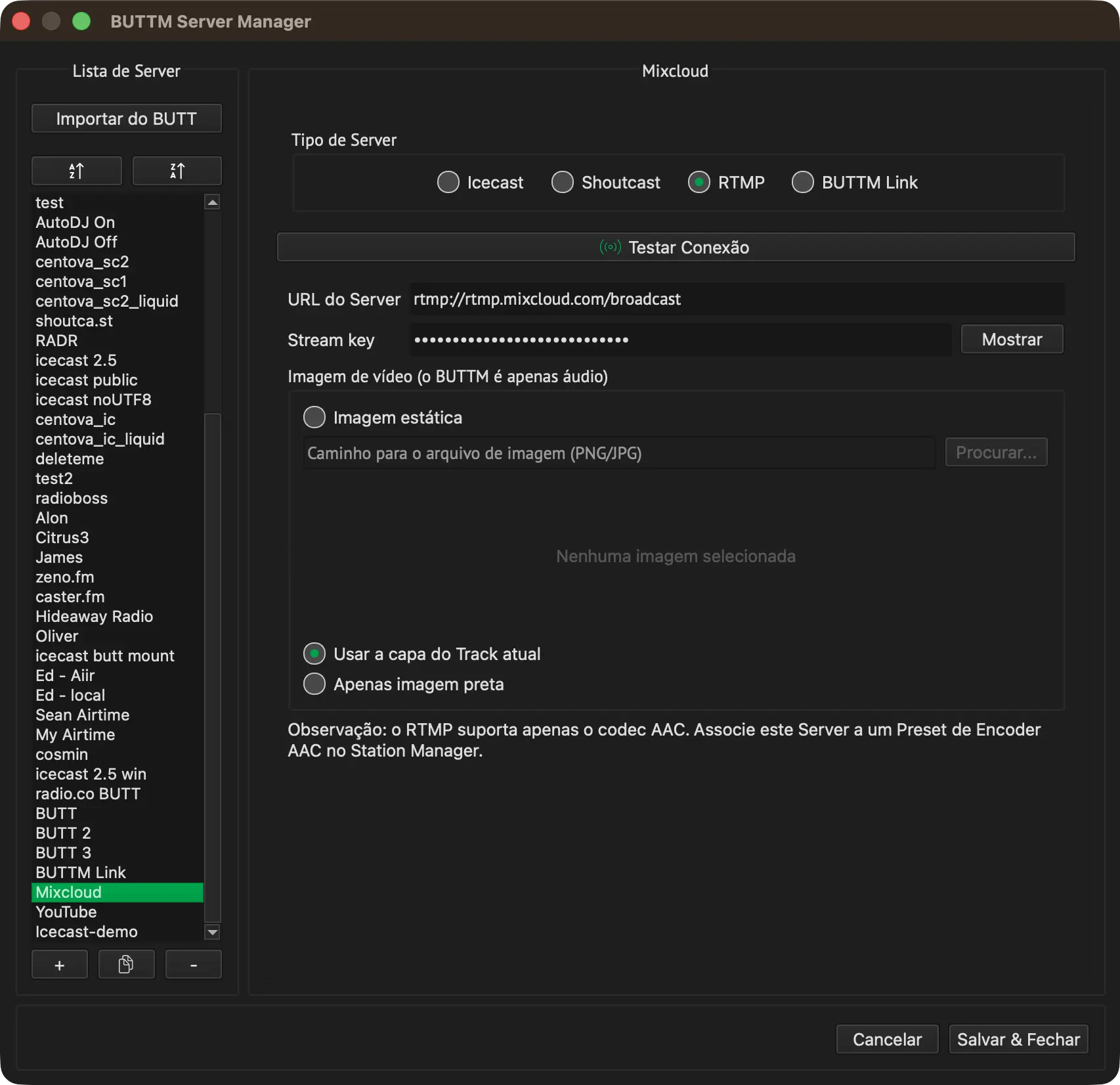Select Icecast-demo in the server list
The height and width of the screenshot is (1085, 1120).
(118, 931)
